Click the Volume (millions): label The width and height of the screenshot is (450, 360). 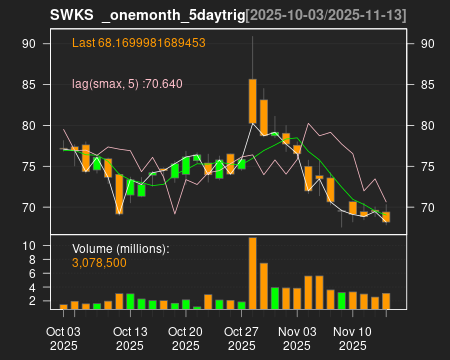click(121, 249)
